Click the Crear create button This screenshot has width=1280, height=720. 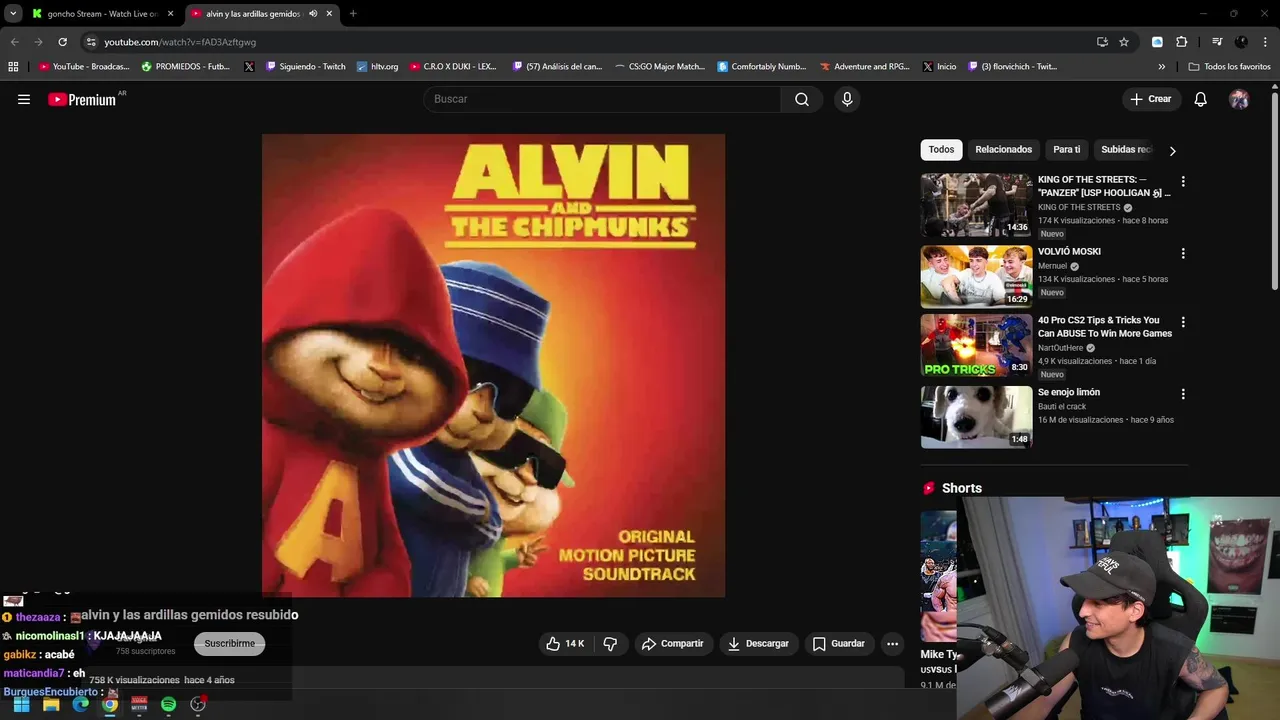tap(1150, 99)
